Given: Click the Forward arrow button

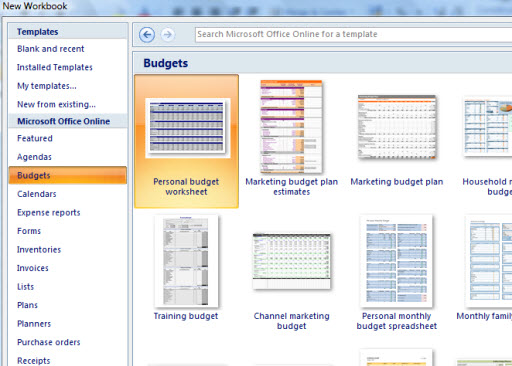Looking at the screenshot, I should 168,34.
